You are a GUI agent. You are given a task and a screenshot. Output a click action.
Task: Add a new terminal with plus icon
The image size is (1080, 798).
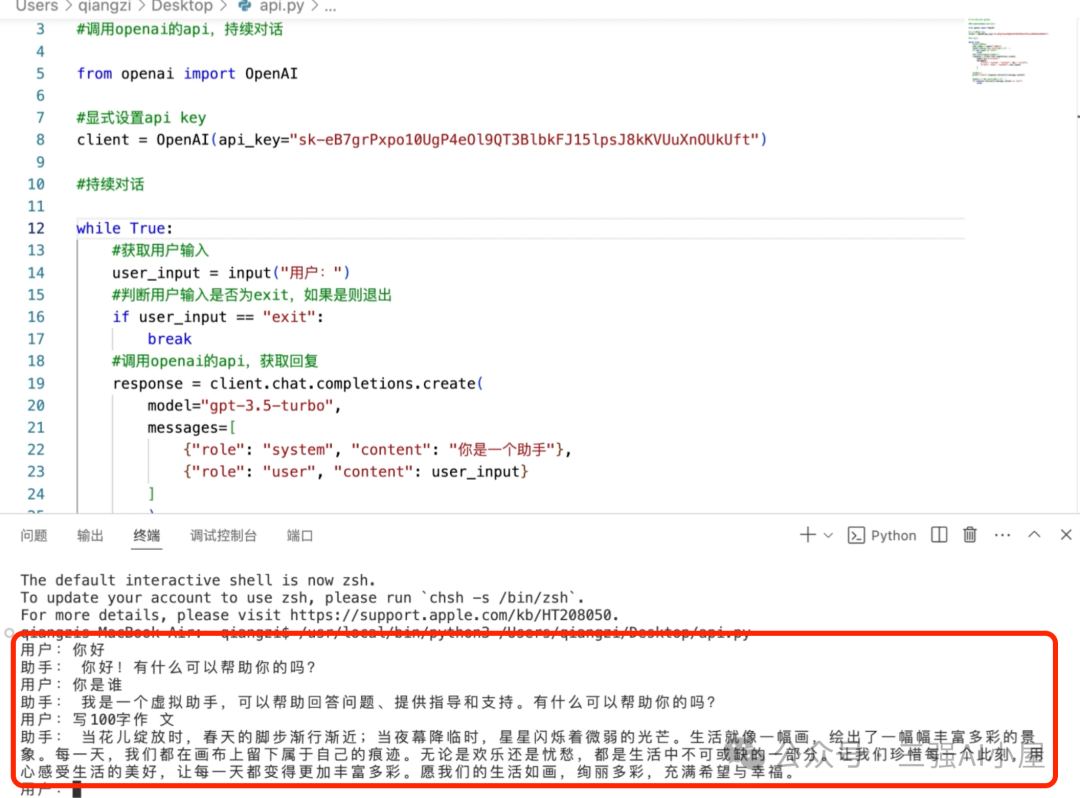pyautogui.click(x=807, y=535)
